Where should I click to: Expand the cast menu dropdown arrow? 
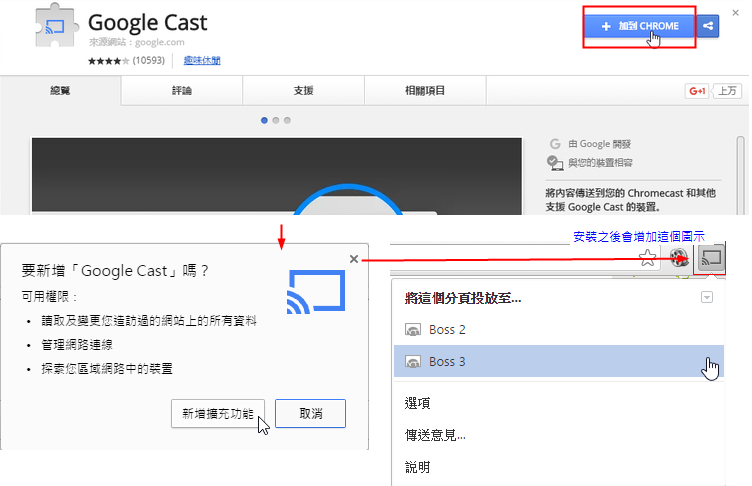click(707, 297)
